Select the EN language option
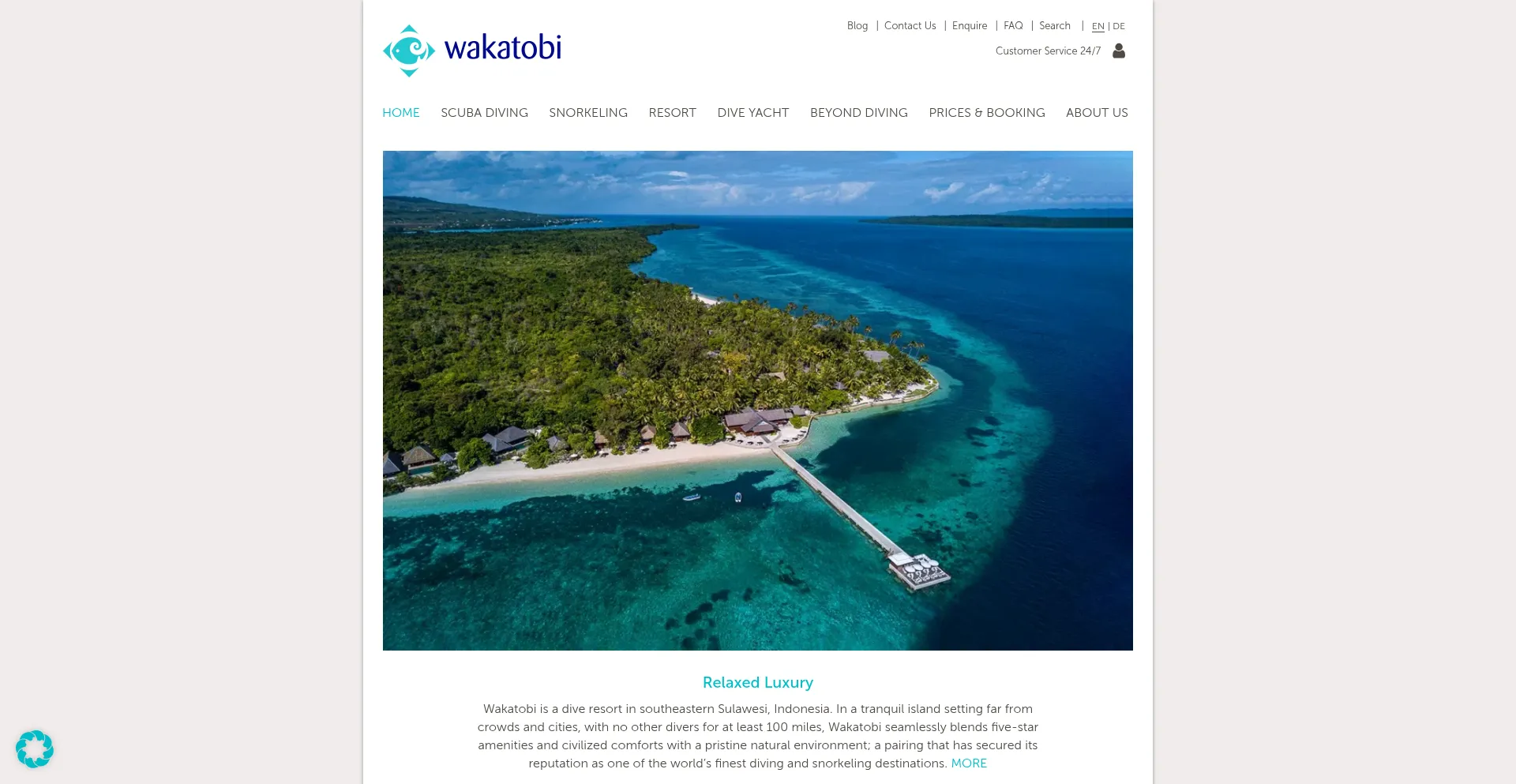 point(1098,26)
